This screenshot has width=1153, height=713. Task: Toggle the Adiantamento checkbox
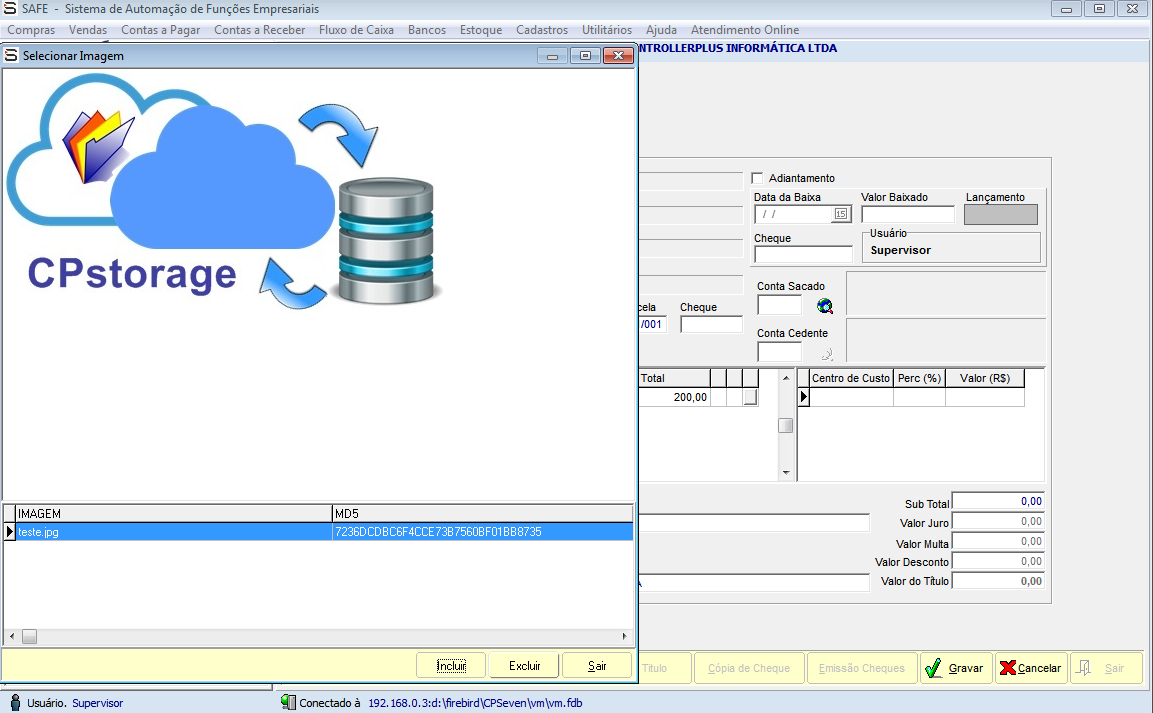[757, 178]
